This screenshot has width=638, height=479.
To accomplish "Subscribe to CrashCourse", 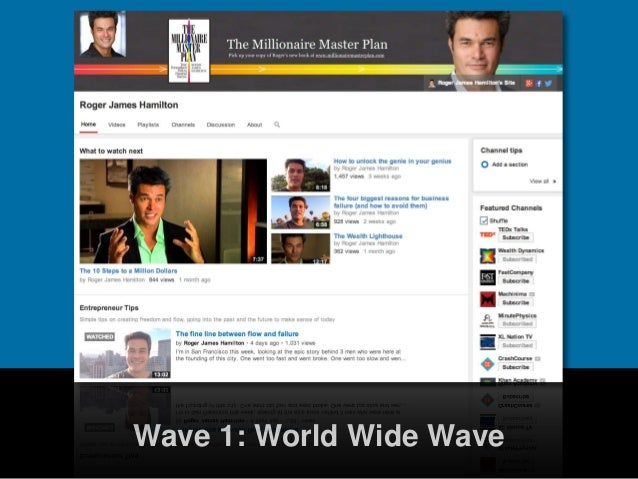I will (x=516, y=367).
